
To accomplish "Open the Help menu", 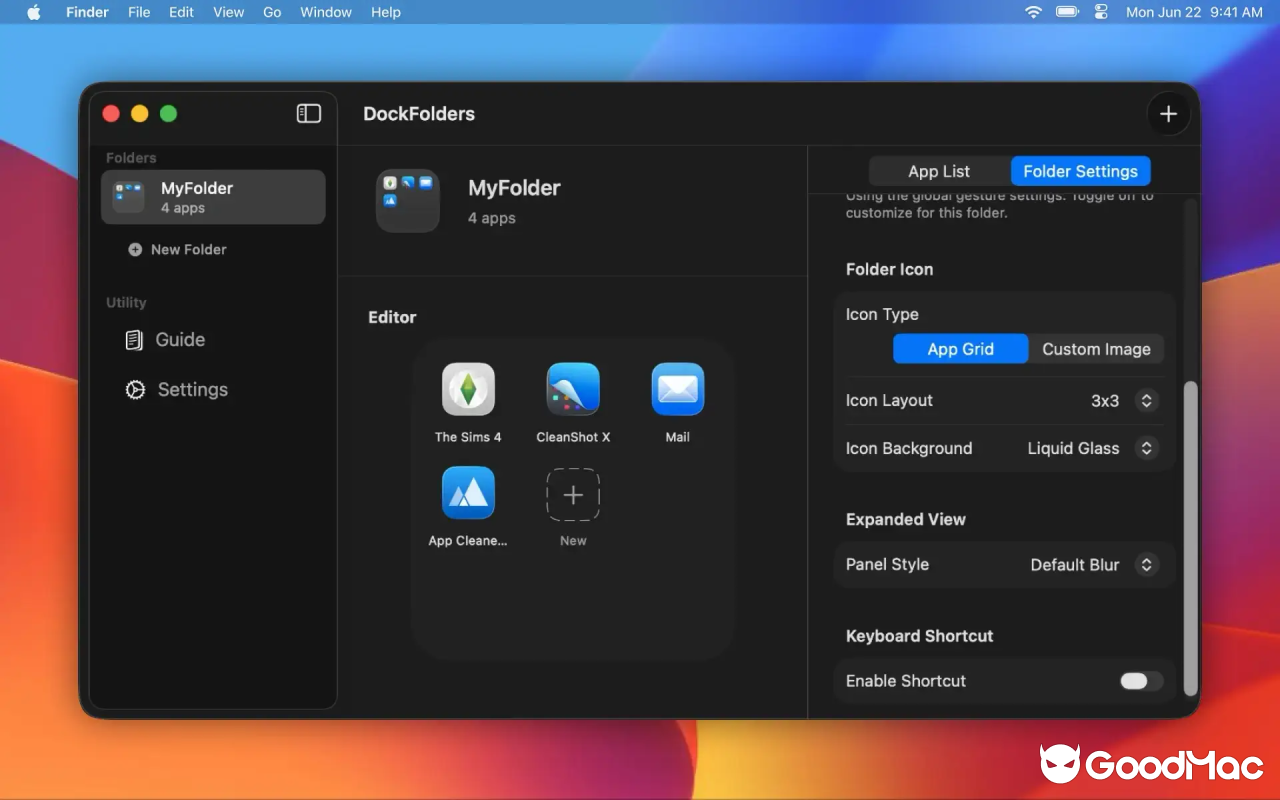I will [x=386, y=12].
